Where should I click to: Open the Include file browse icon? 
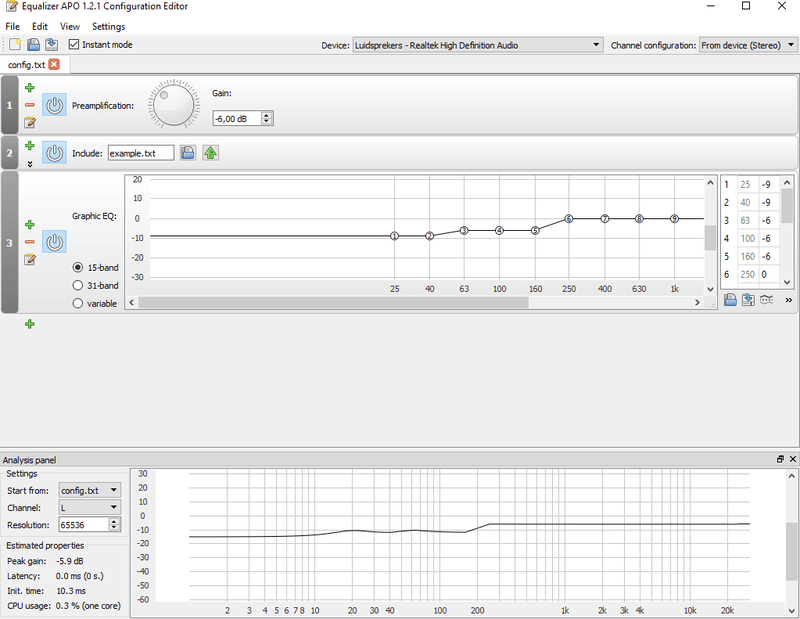tap(187, 153)
